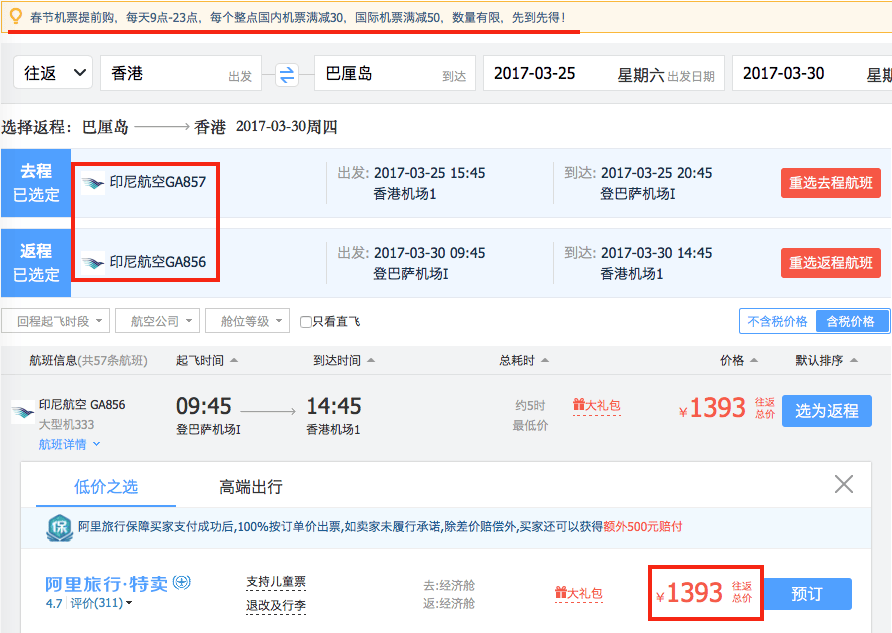Viewport: 892px width, 633px height.
Task: Close the fare options panel
Action: pos(844,484)
